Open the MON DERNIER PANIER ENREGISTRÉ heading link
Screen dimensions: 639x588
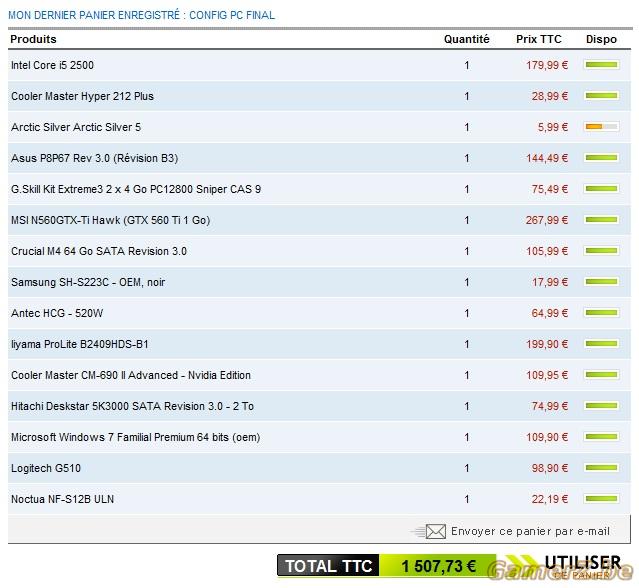pos(141,15)
